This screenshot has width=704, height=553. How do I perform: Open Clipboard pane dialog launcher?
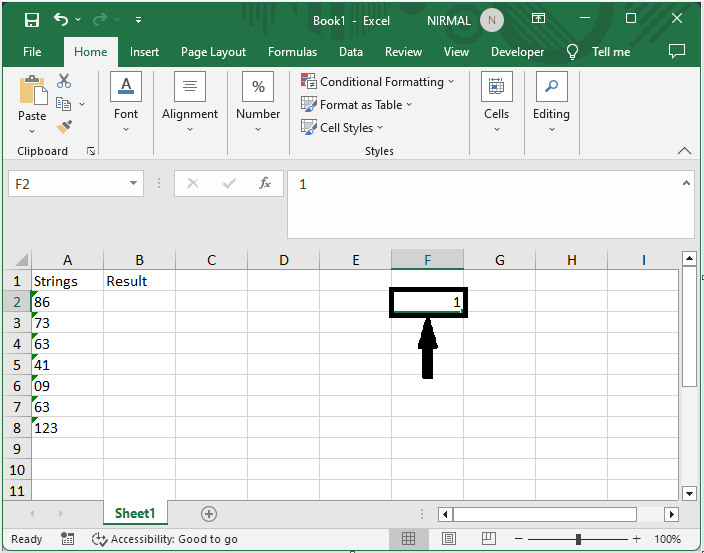click(x=91, y=151)
